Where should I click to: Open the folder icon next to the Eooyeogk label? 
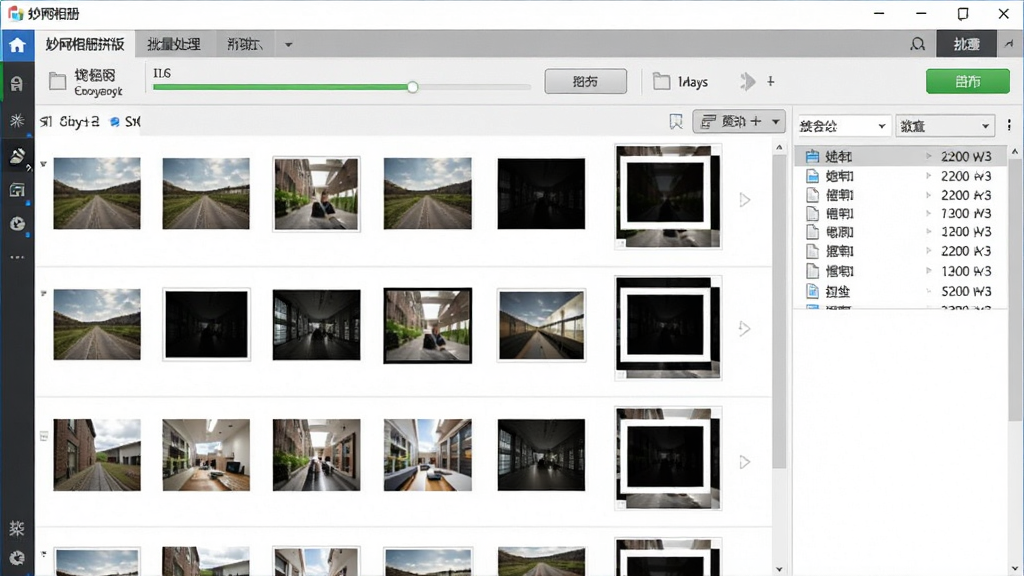click(x=57, y=81)
